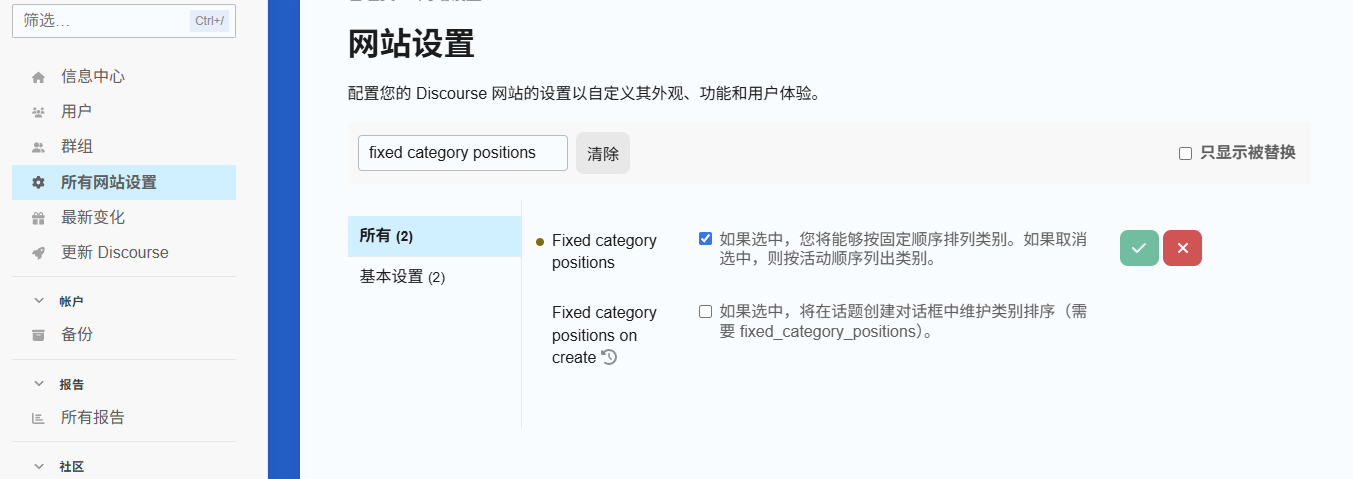
Task: Collapse the 报告 sidebar section
Action: 39,383
